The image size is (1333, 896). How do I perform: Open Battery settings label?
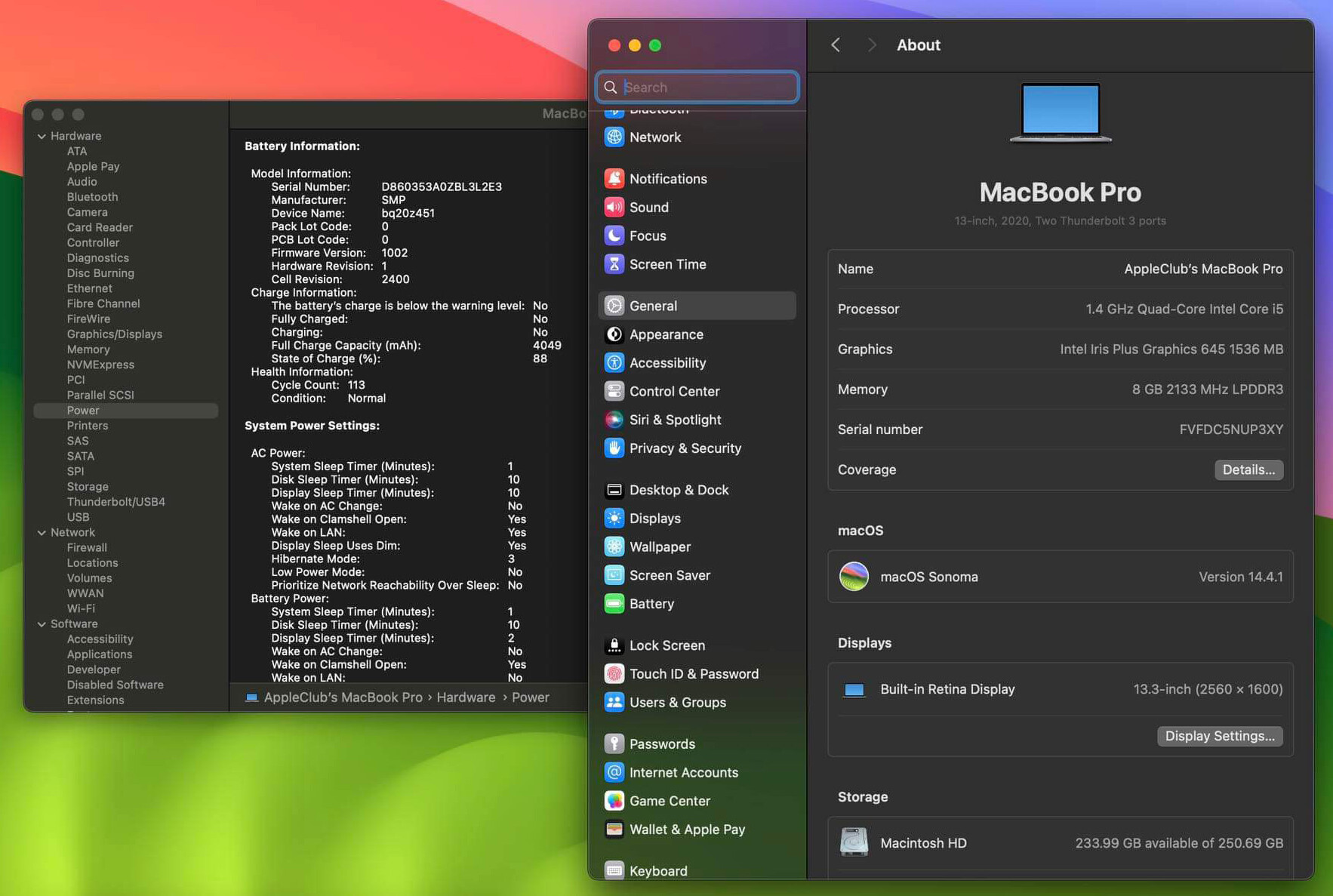click(651, 604)
